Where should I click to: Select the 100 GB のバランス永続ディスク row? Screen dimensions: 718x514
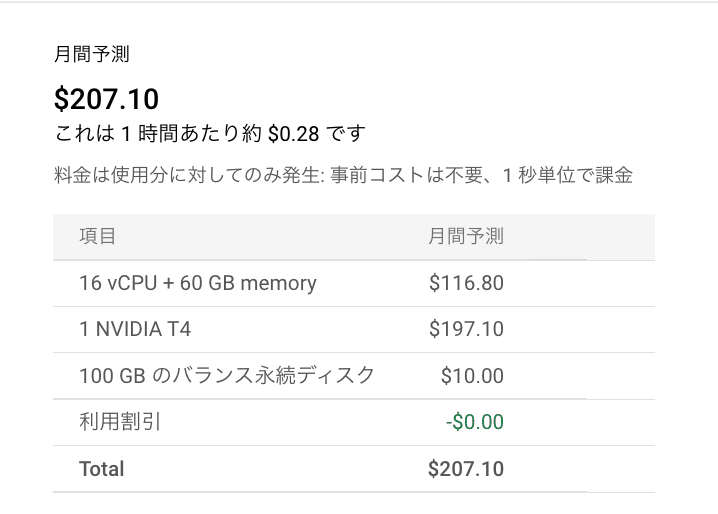click(x=354, y=376)
